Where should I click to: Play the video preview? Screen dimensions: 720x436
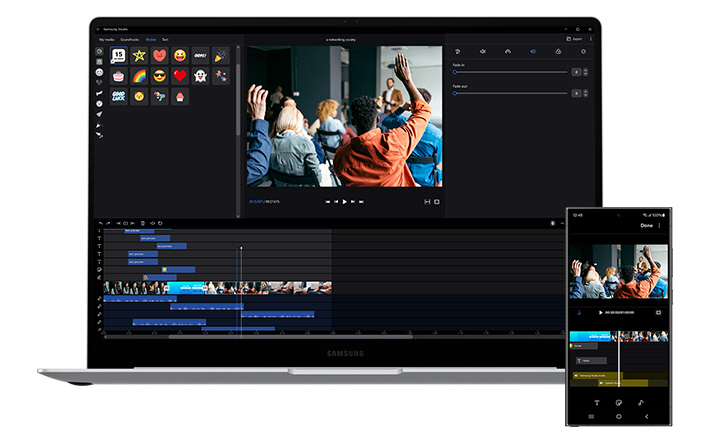(x=344, y=201)
